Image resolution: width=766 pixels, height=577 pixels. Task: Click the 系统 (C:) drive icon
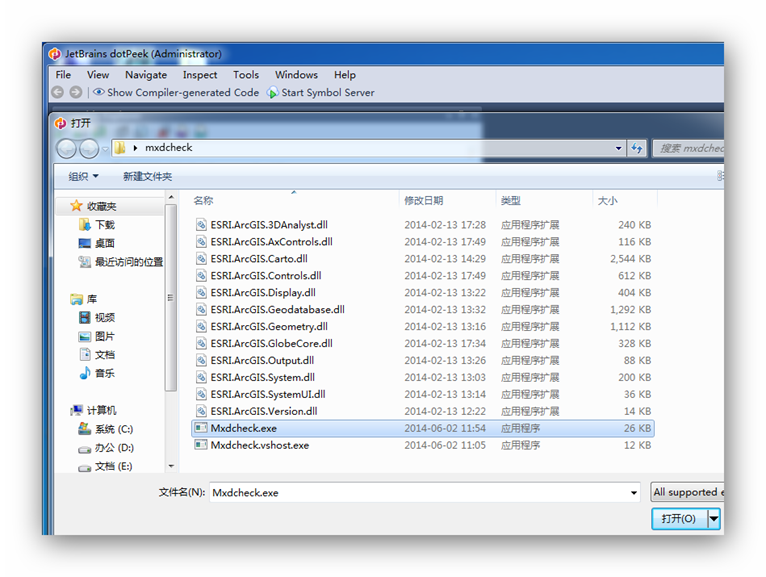[x=85, y=429]
